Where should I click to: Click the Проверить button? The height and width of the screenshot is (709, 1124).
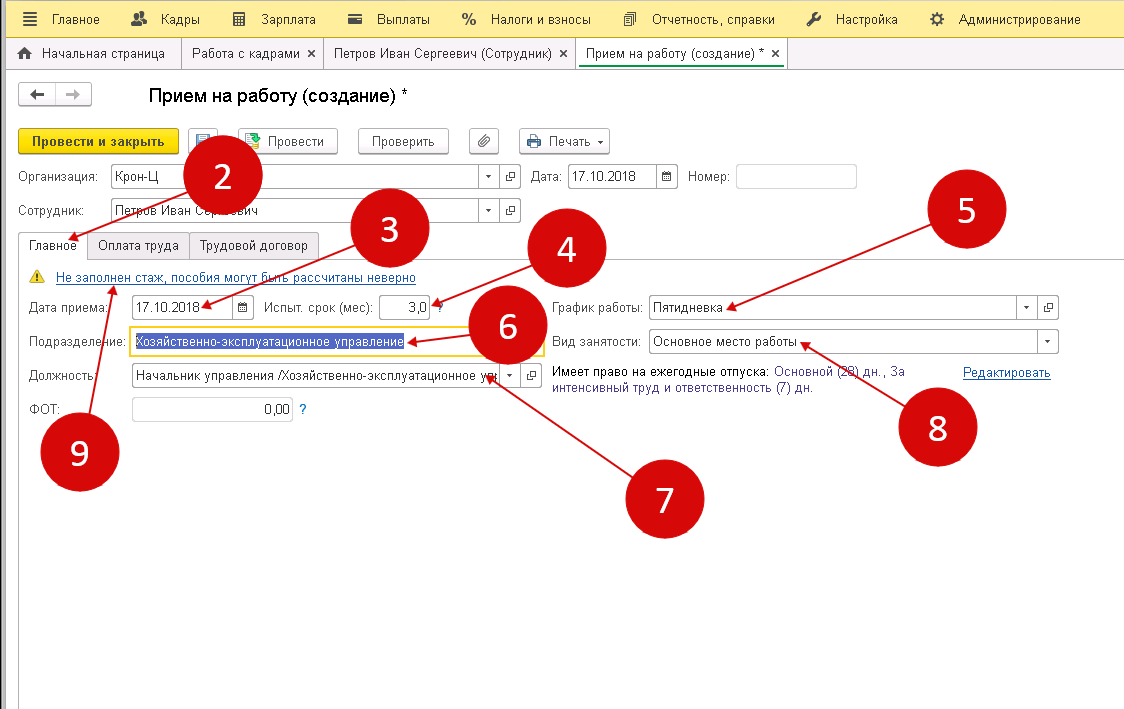tap(403, 141)
